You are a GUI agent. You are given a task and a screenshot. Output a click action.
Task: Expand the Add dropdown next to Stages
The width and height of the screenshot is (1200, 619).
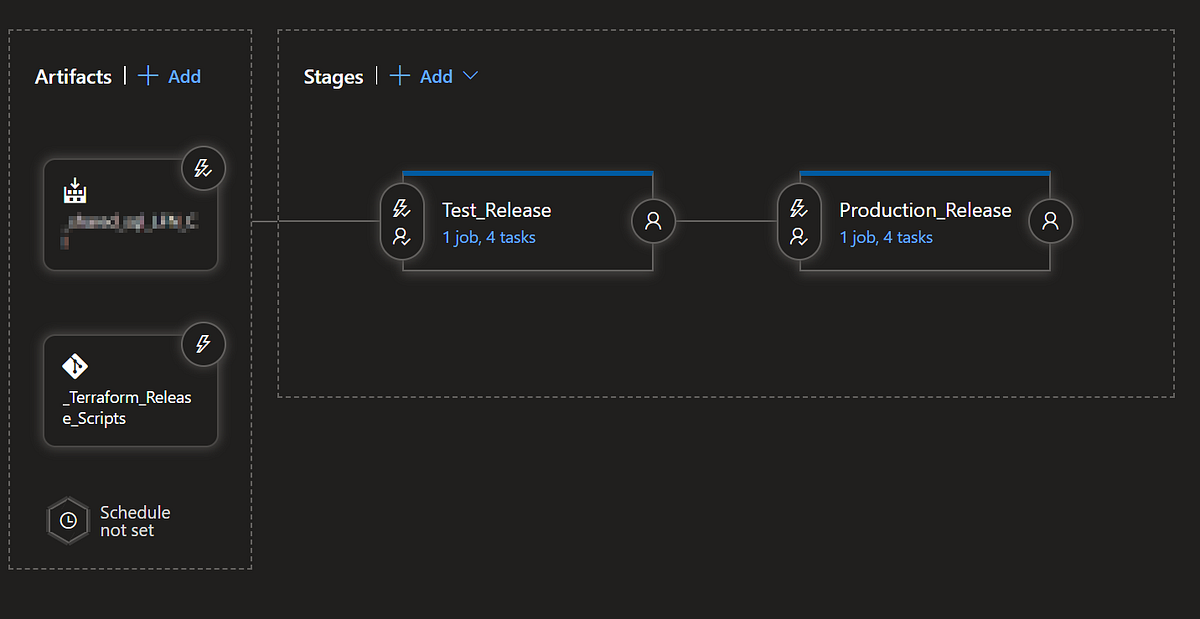(435, 76)
